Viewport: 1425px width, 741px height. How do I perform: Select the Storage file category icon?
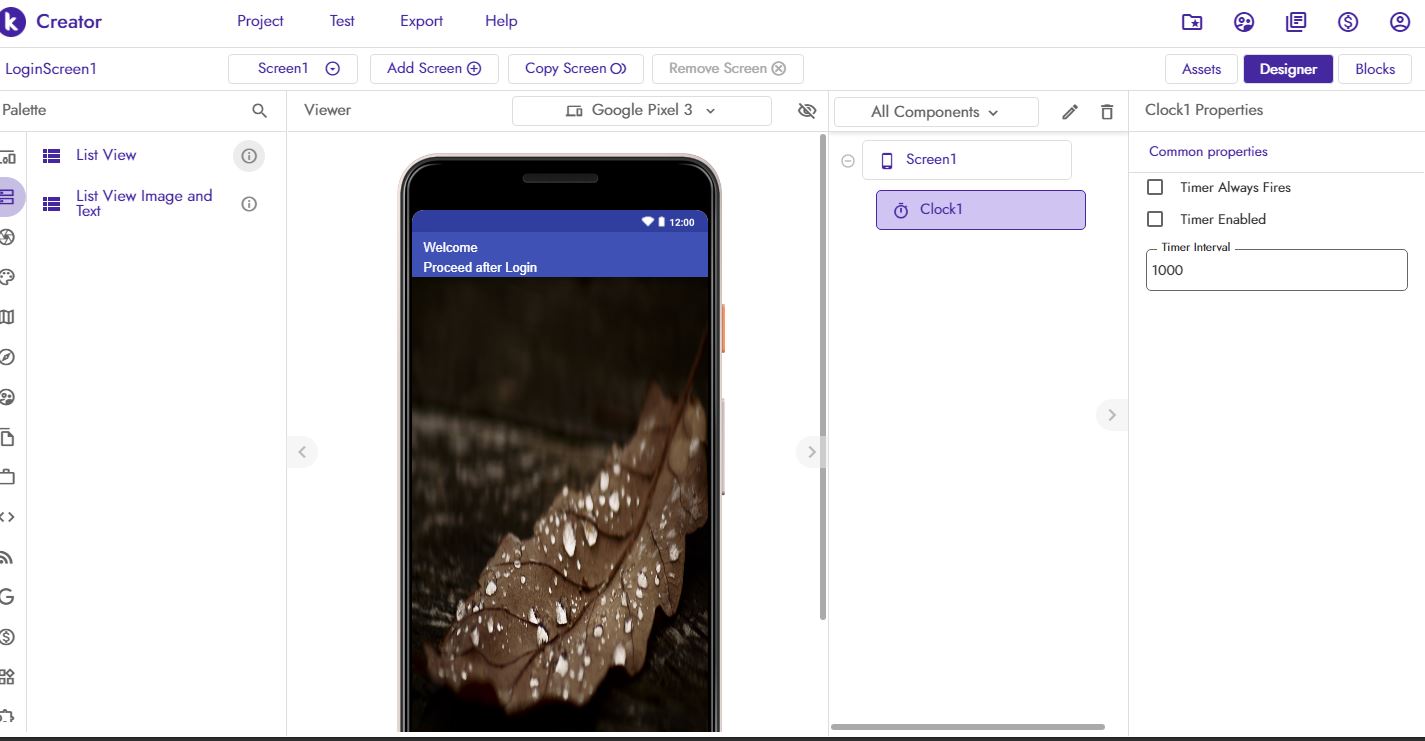[x=8, y=437]
